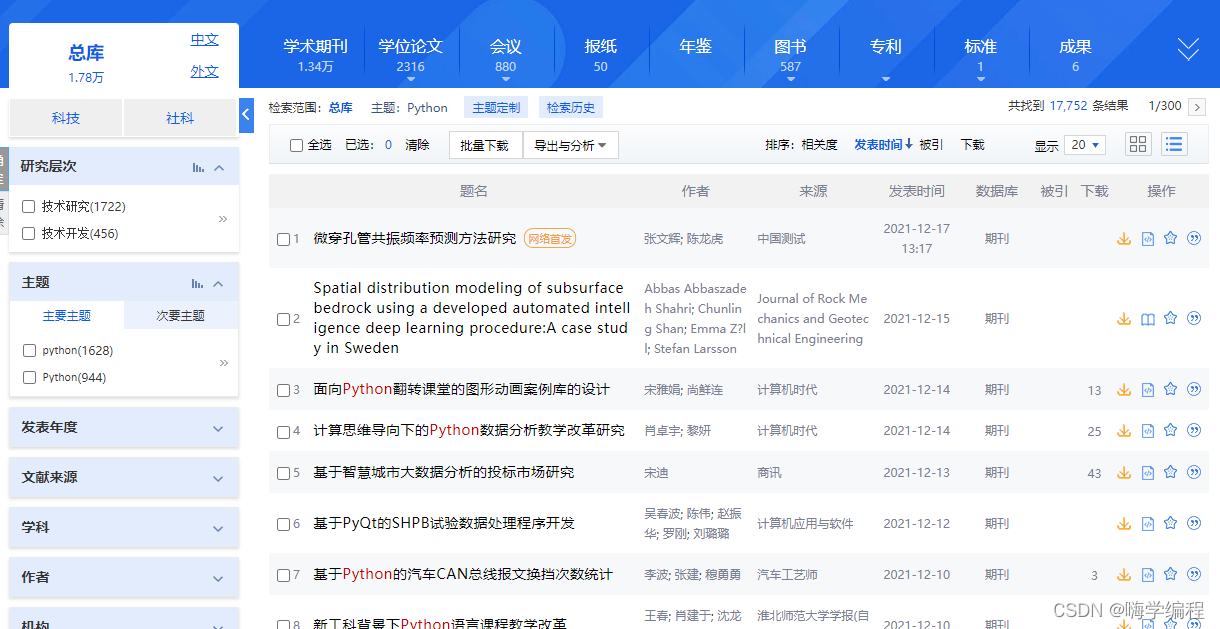
Task: Open the 显示 20 results-per-page dropdown
Action: (1084, 144)
